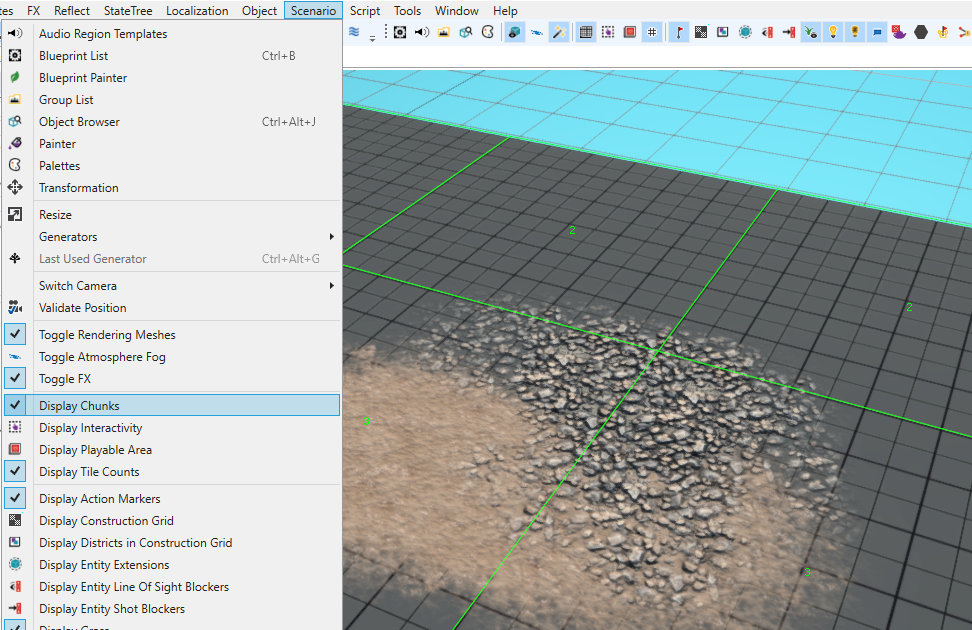Open Group List from the toolbar icon
Screen dimensions: 972x630
click(x=444, y=32)
